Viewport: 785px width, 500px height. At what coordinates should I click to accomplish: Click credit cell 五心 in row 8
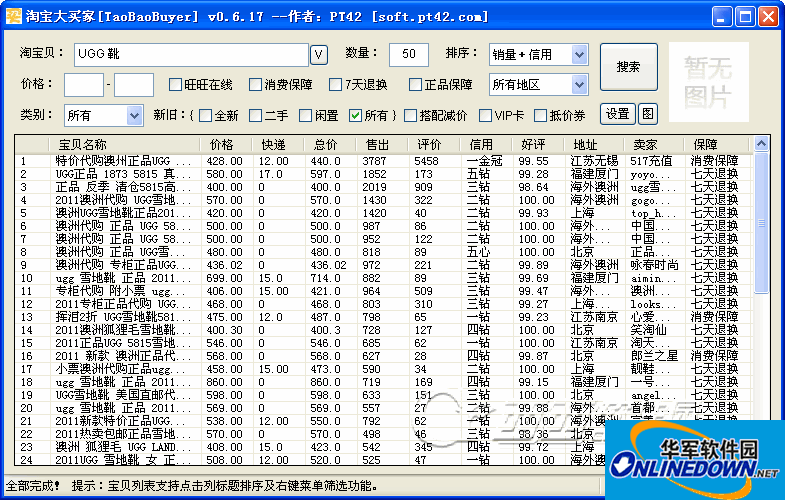click(x=478, y=252)
